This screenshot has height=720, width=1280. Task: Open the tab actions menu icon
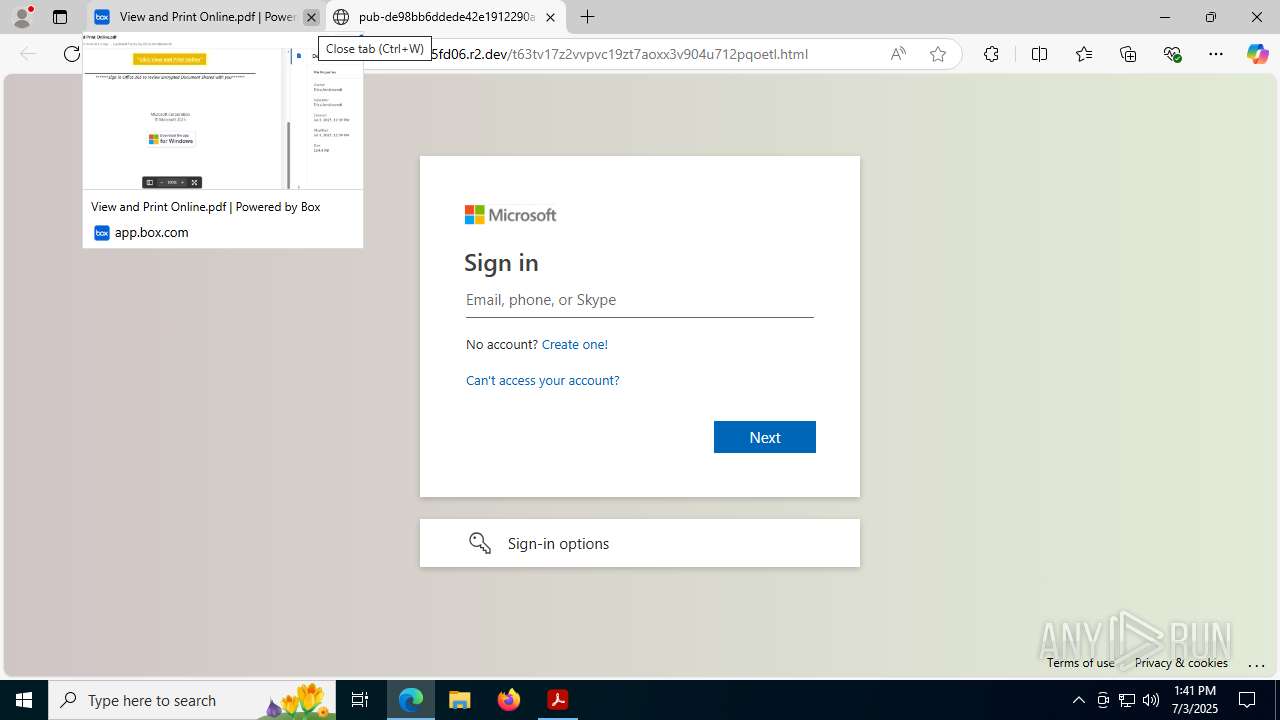(60, 17)
